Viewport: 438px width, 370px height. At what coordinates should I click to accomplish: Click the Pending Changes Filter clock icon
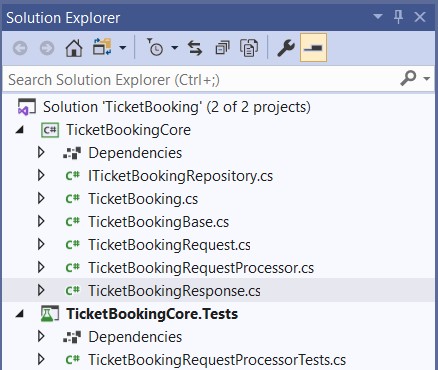(155, 47)
